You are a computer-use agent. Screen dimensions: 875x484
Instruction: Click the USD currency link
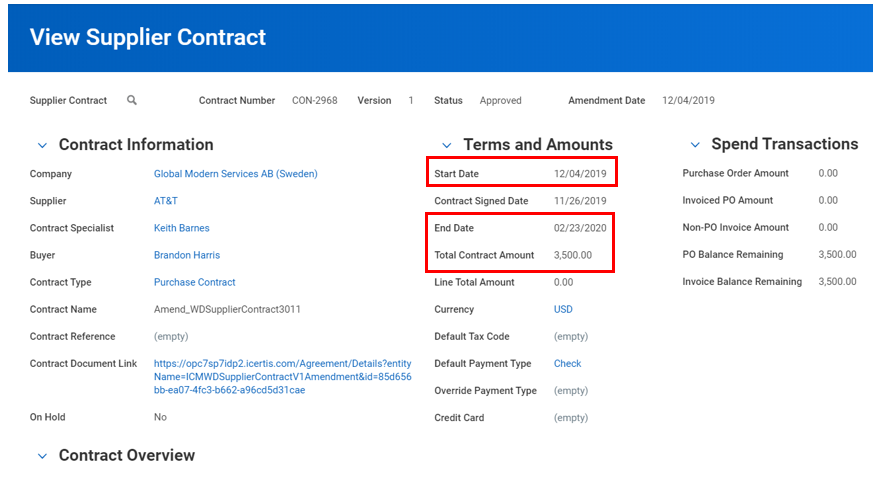tap(563, 310)
